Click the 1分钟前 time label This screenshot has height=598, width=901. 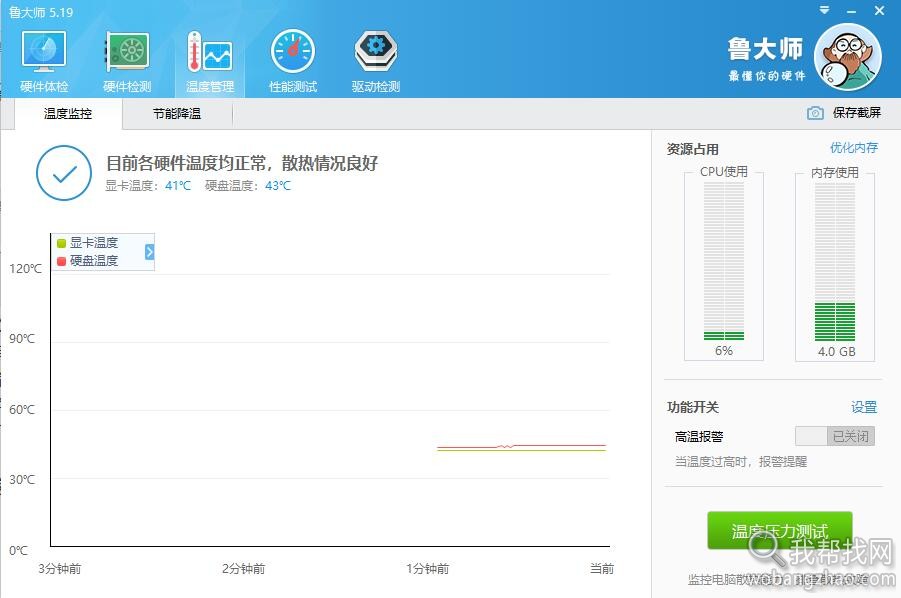[428, 569]
